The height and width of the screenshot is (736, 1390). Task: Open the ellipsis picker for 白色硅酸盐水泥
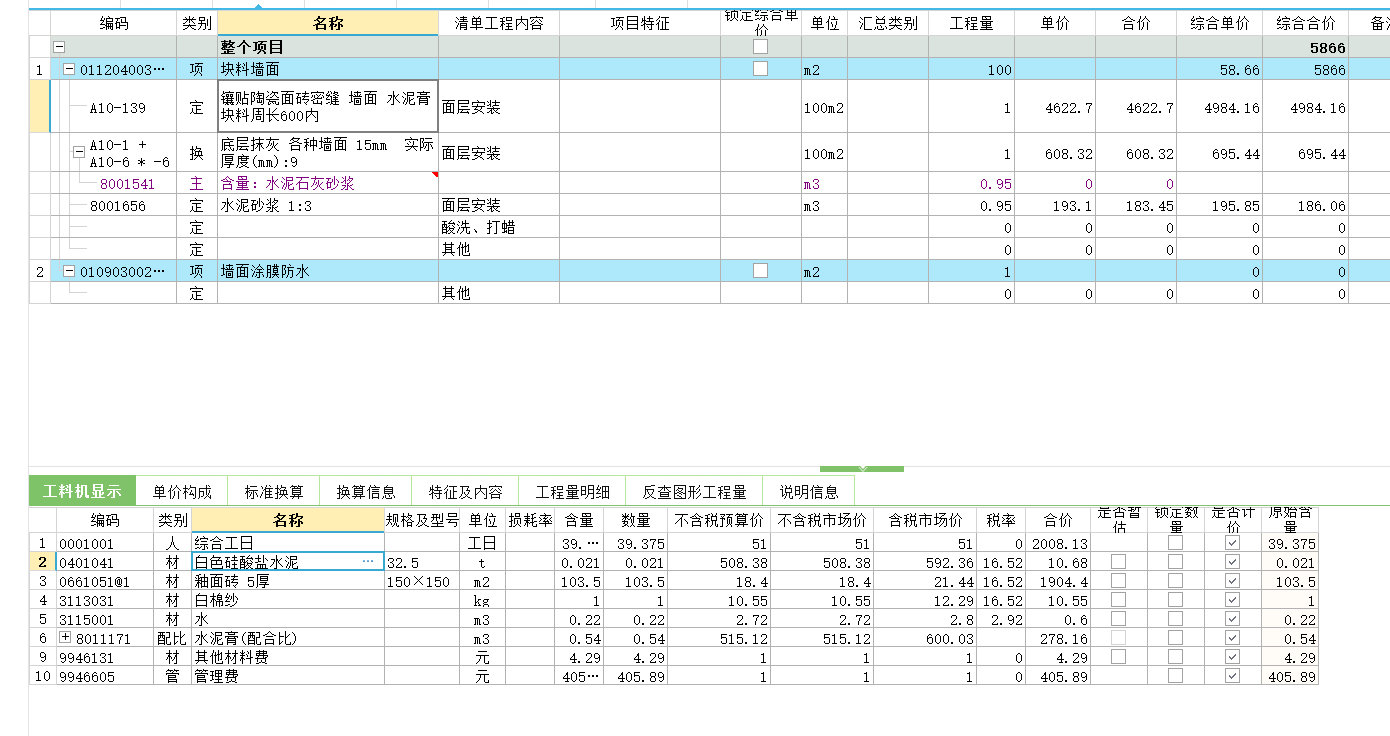pos(368,562)
